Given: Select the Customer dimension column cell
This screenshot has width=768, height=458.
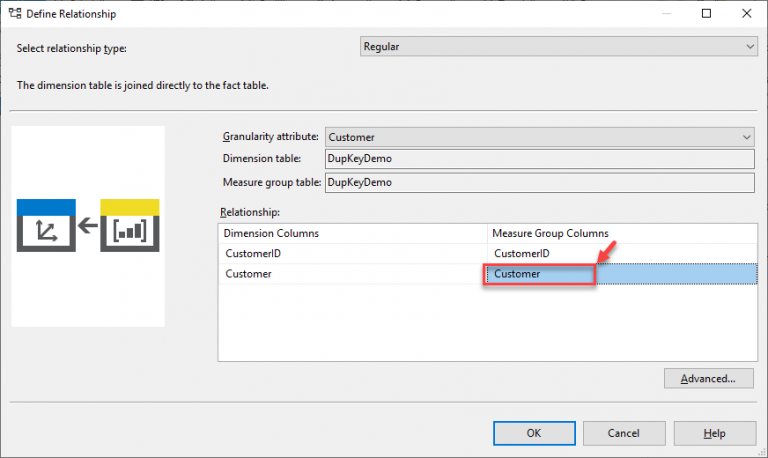Looking at the screenshot, I should coord(352,274).
